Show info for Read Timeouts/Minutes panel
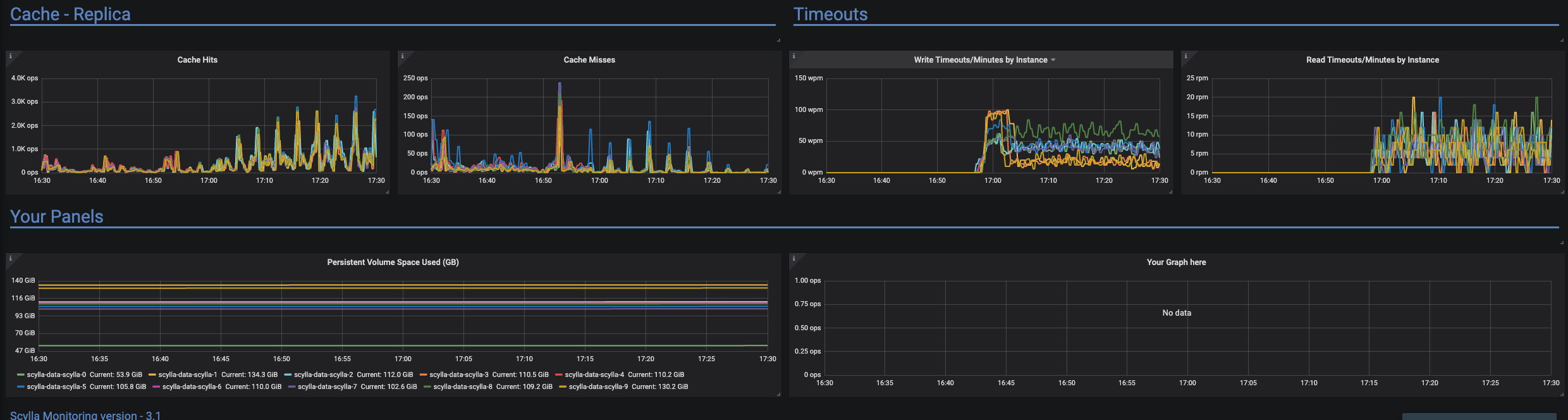The width and height of the screenshot is (1568, 420). coord(1185,56)
